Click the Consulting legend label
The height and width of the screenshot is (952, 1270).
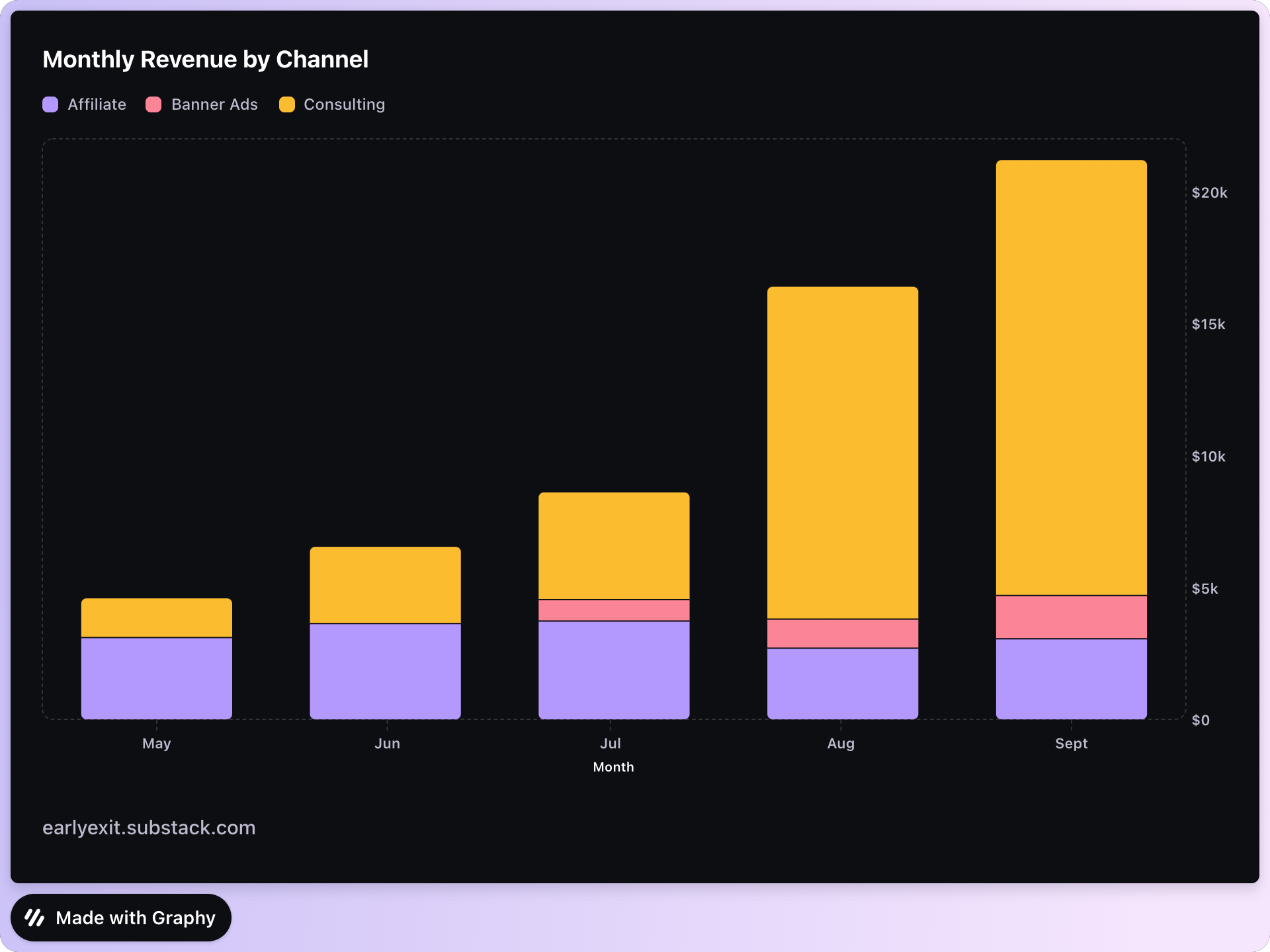tap(344, 104)
